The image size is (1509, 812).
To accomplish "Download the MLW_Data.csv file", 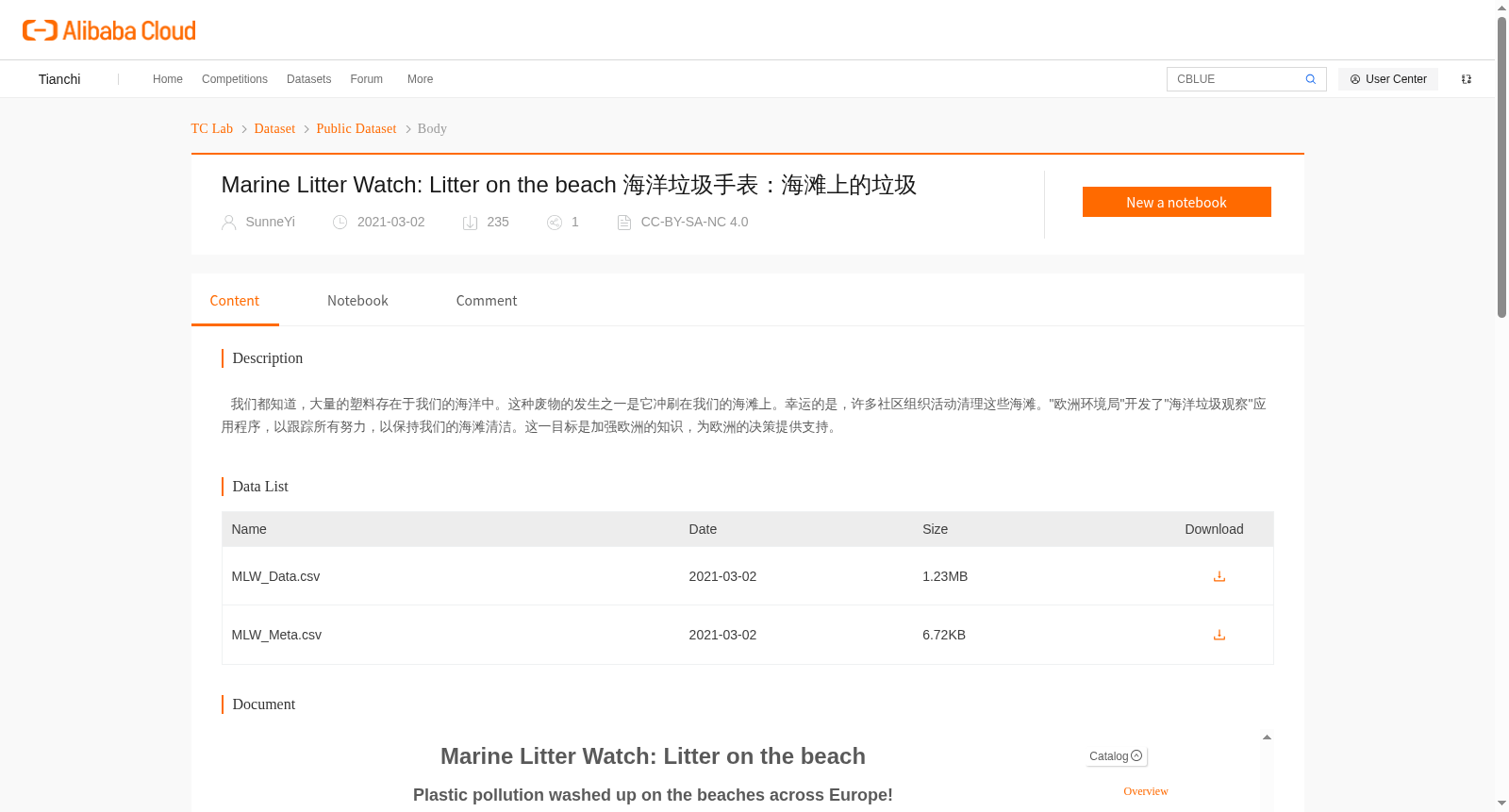I will coord(1219,576).
